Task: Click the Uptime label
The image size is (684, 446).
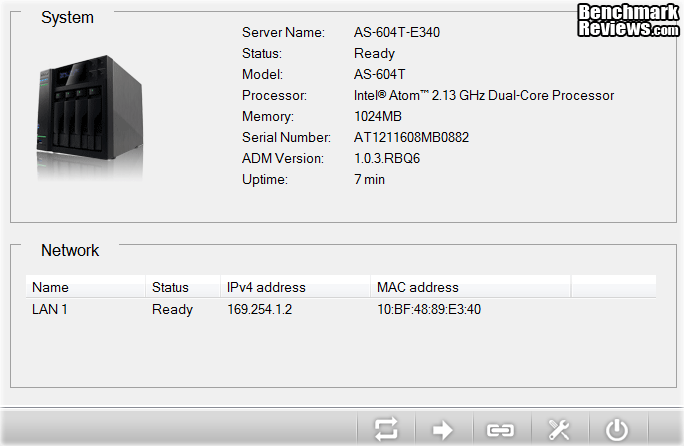Action: pos(265,179)
